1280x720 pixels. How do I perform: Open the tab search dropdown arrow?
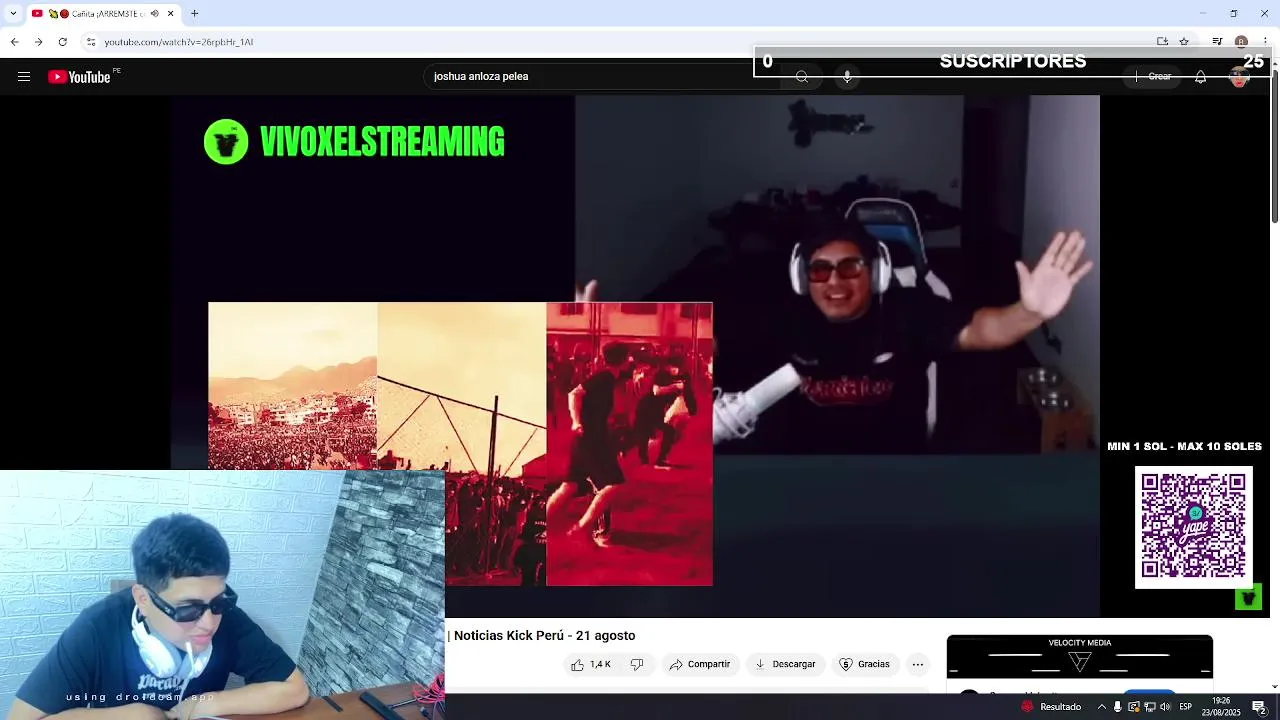tap(12, 13)
